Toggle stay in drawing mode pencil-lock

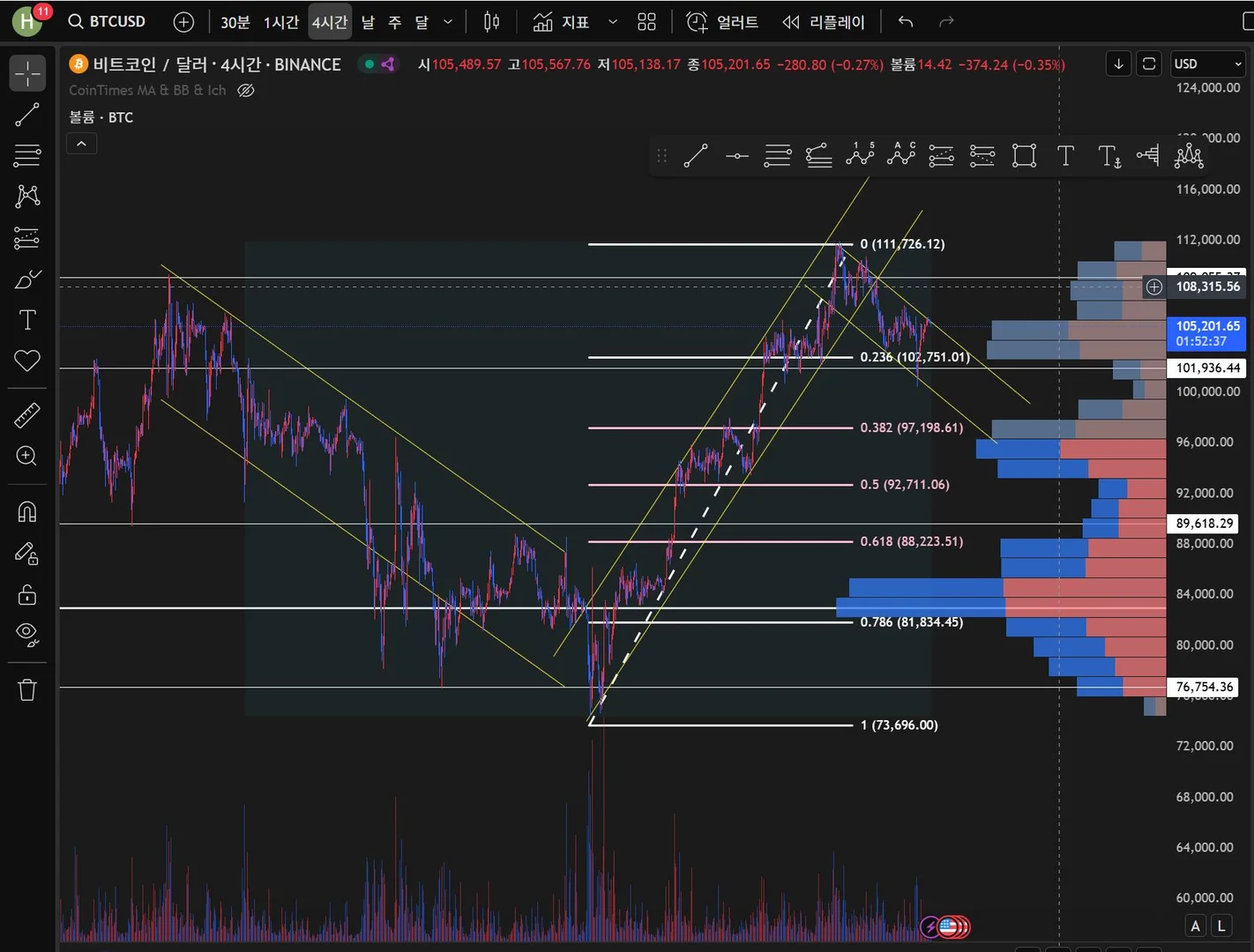tap(27, 553)
